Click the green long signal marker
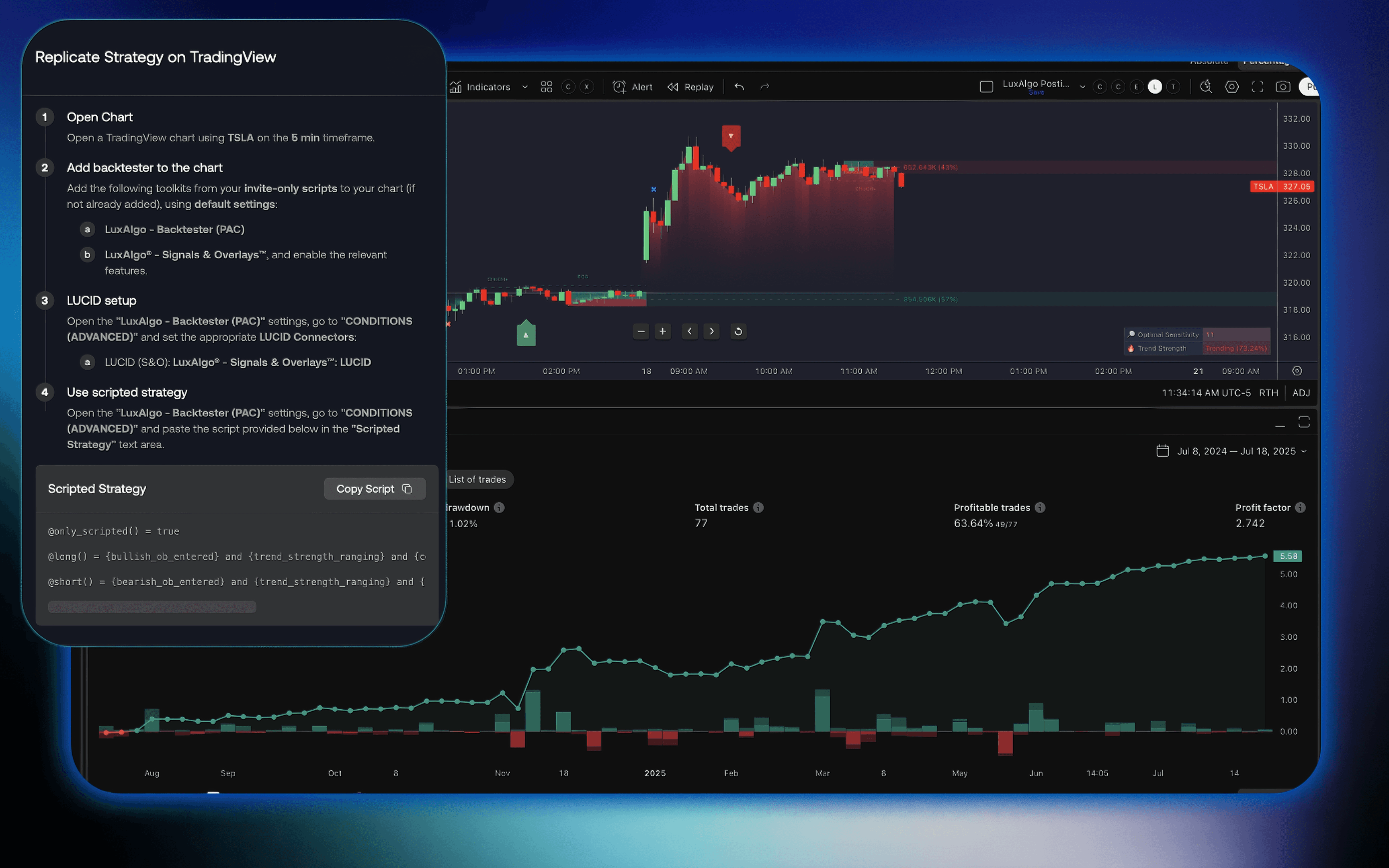This screenshot has height=868, width=1389. [526, 333]
